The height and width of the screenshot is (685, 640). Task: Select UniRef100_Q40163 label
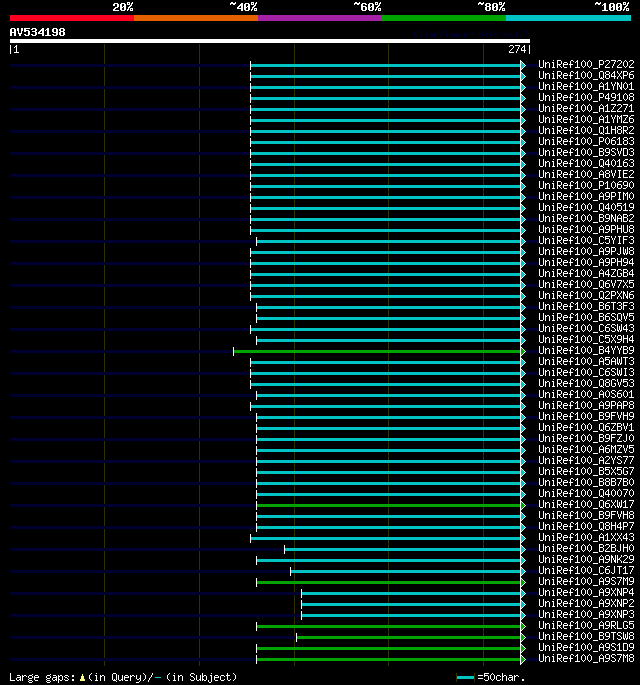(x=586, y=163)
